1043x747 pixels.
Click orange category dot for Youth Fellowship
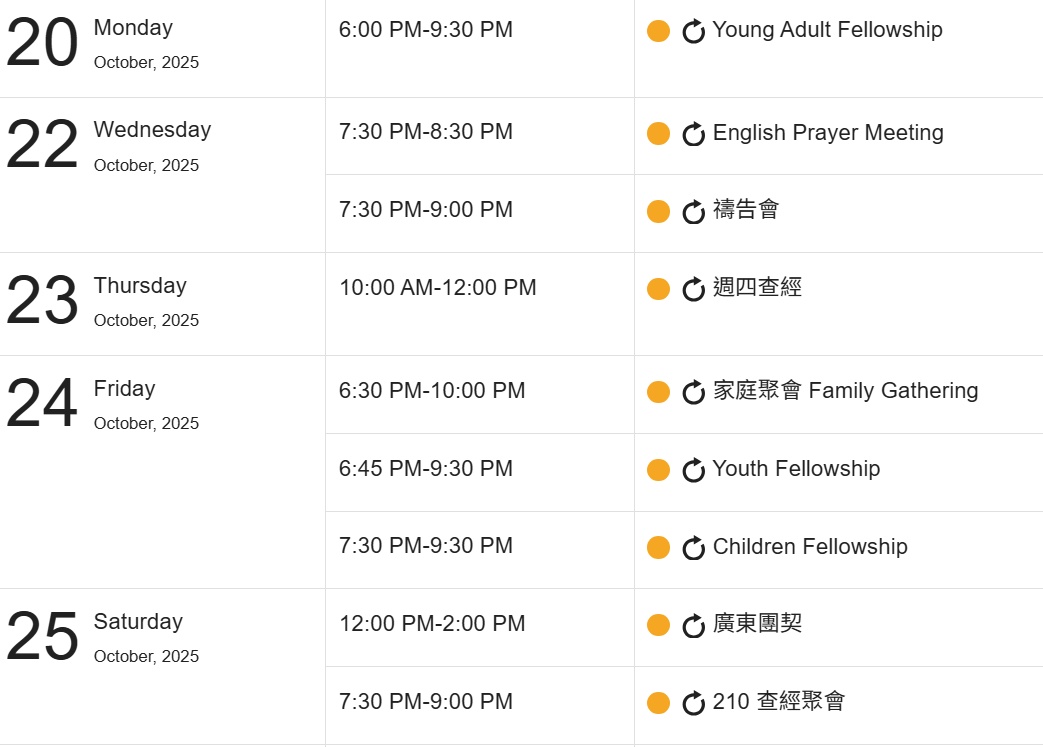click(658, 470)
